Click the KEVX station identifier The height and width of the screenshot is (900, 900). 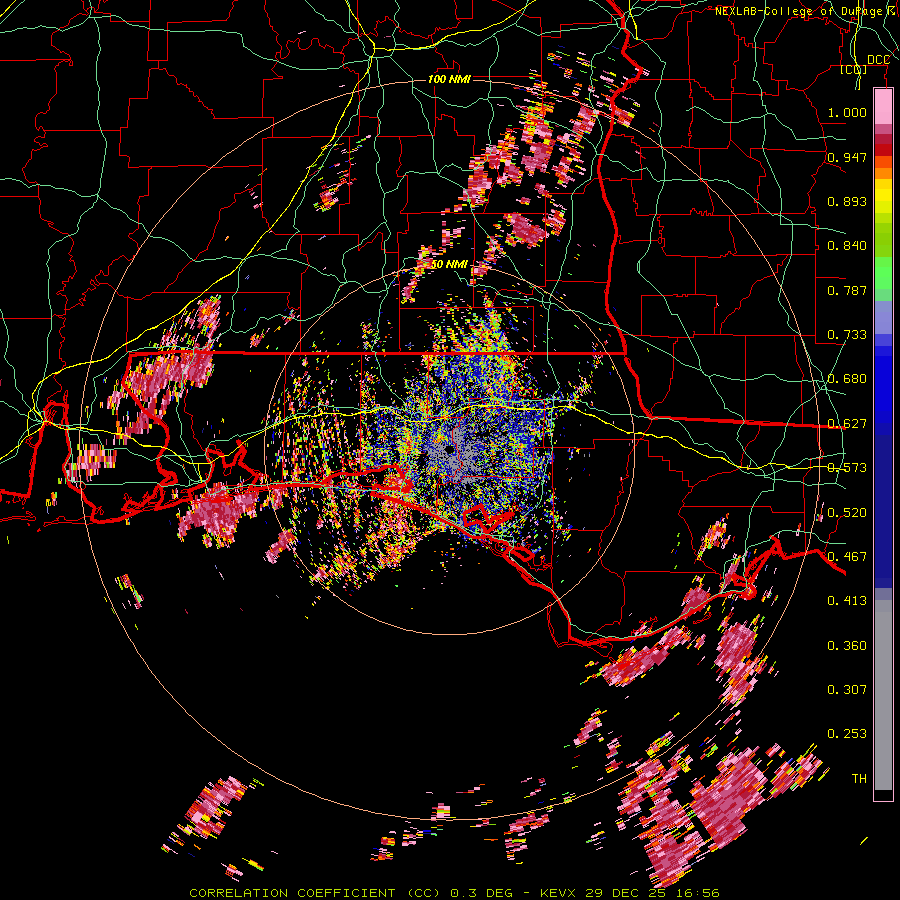click(x=559, y=893)
